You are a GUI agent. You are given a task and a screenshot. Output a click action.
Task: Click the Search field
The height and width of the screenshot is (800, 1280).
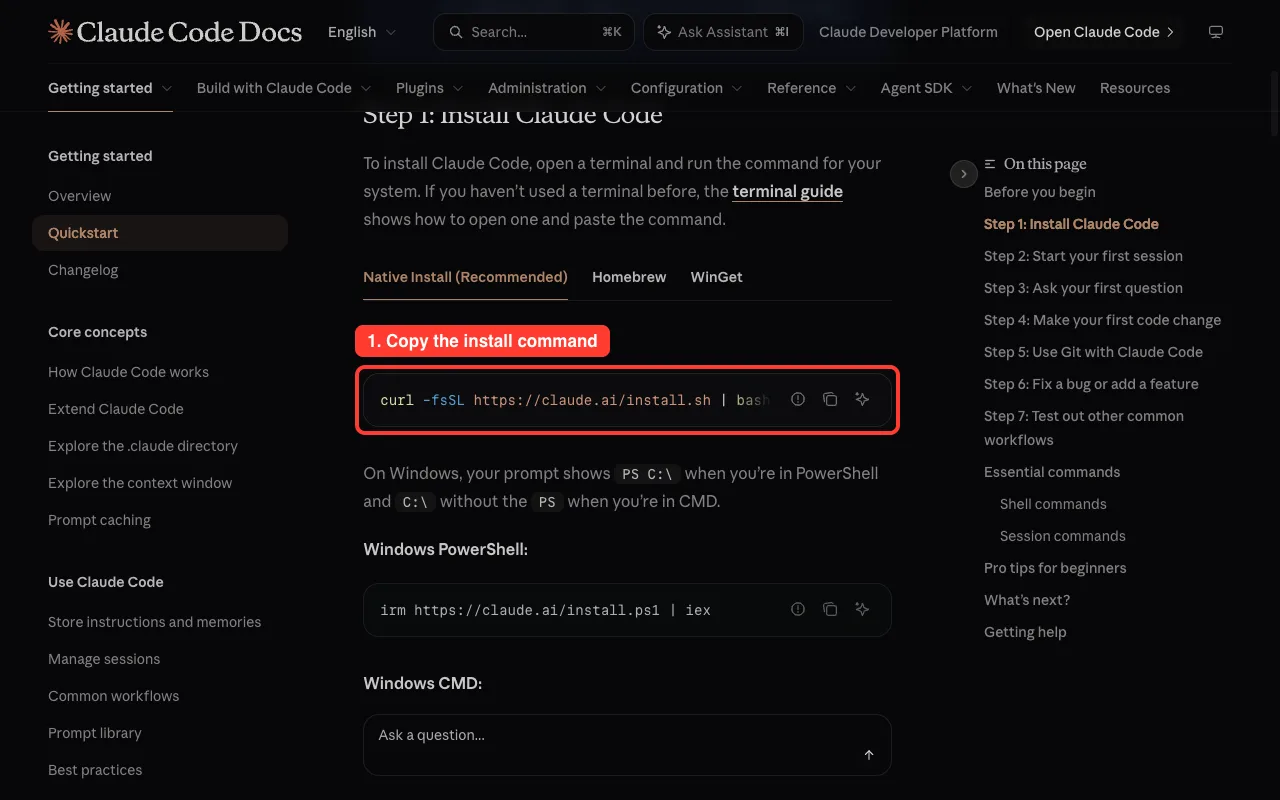tap(534, 32)
